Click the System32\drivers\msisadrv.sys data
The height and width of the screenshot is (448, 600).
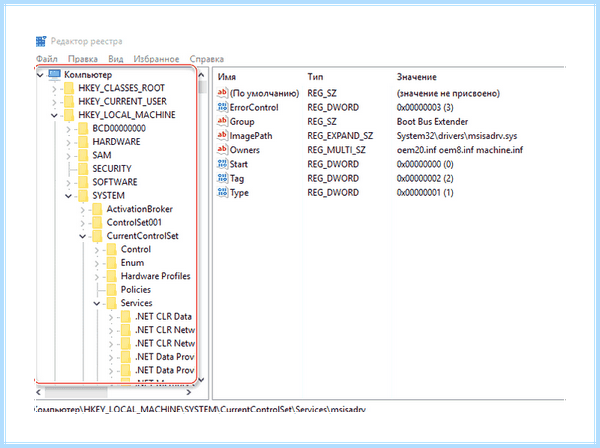click(x=457, y=136)
